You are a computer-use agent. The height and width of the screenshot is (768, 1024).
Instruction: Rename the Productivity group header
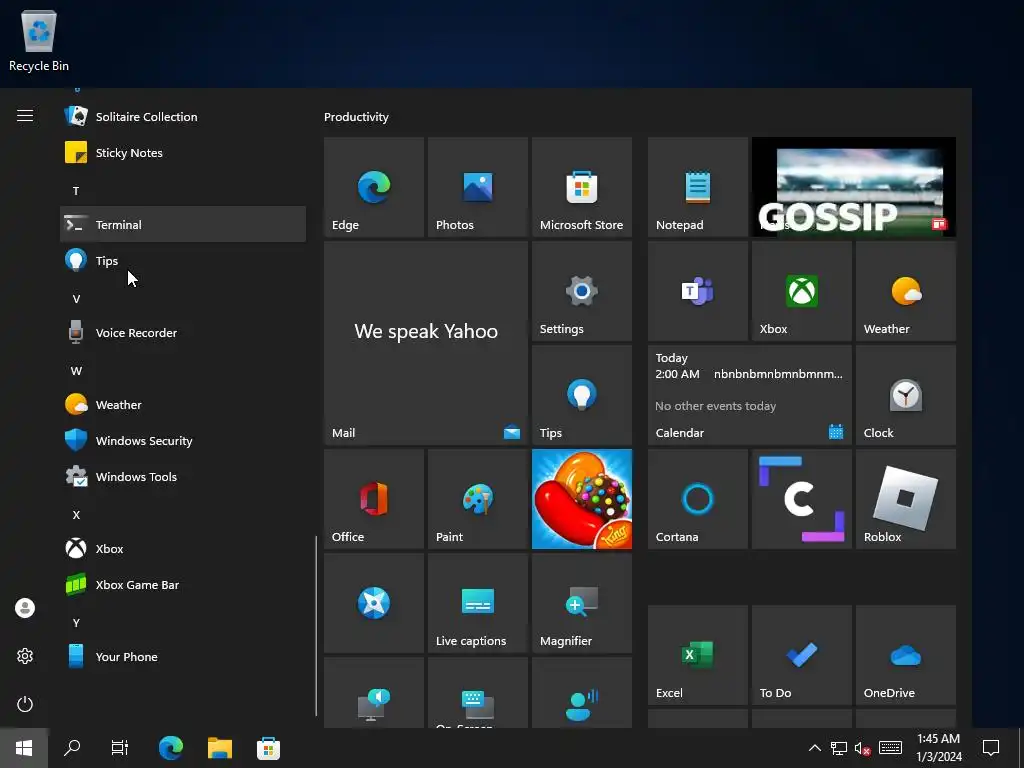pyautogui.click(x=356, y=117)
